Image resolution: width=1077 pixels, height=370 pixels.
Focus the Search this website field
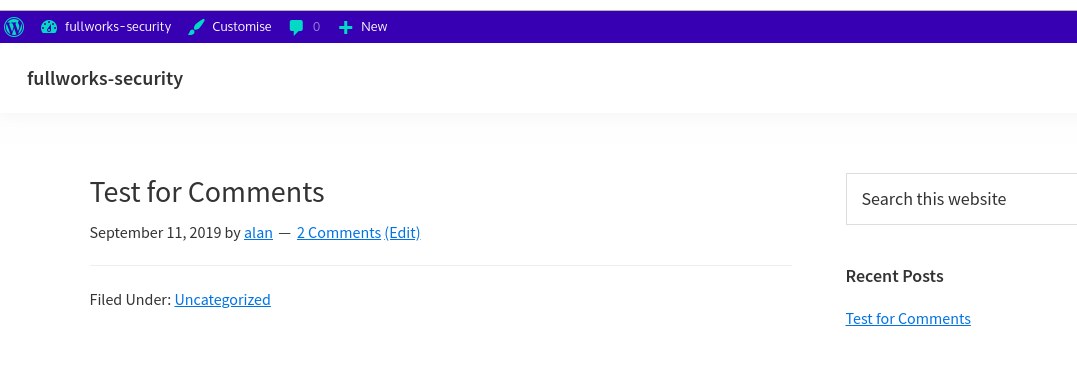pos(961,199)
